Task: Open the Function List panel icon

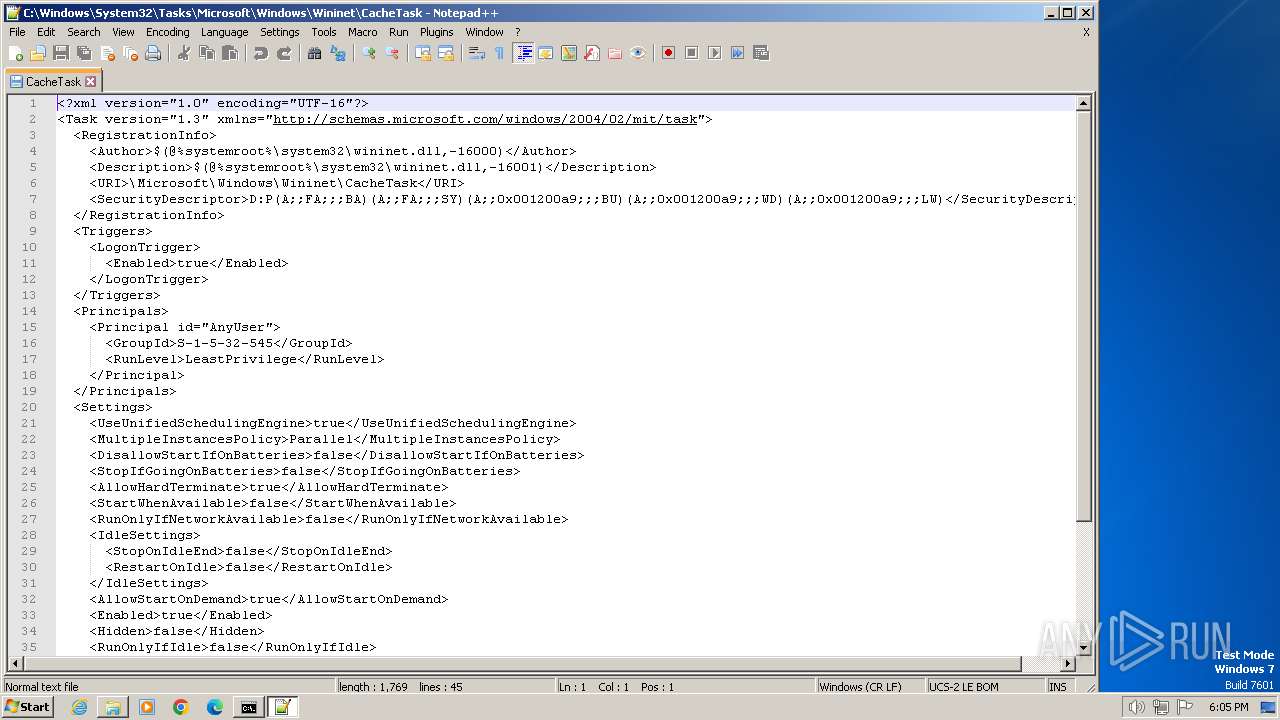Action: pyautogui.click(x=592, y=53)
